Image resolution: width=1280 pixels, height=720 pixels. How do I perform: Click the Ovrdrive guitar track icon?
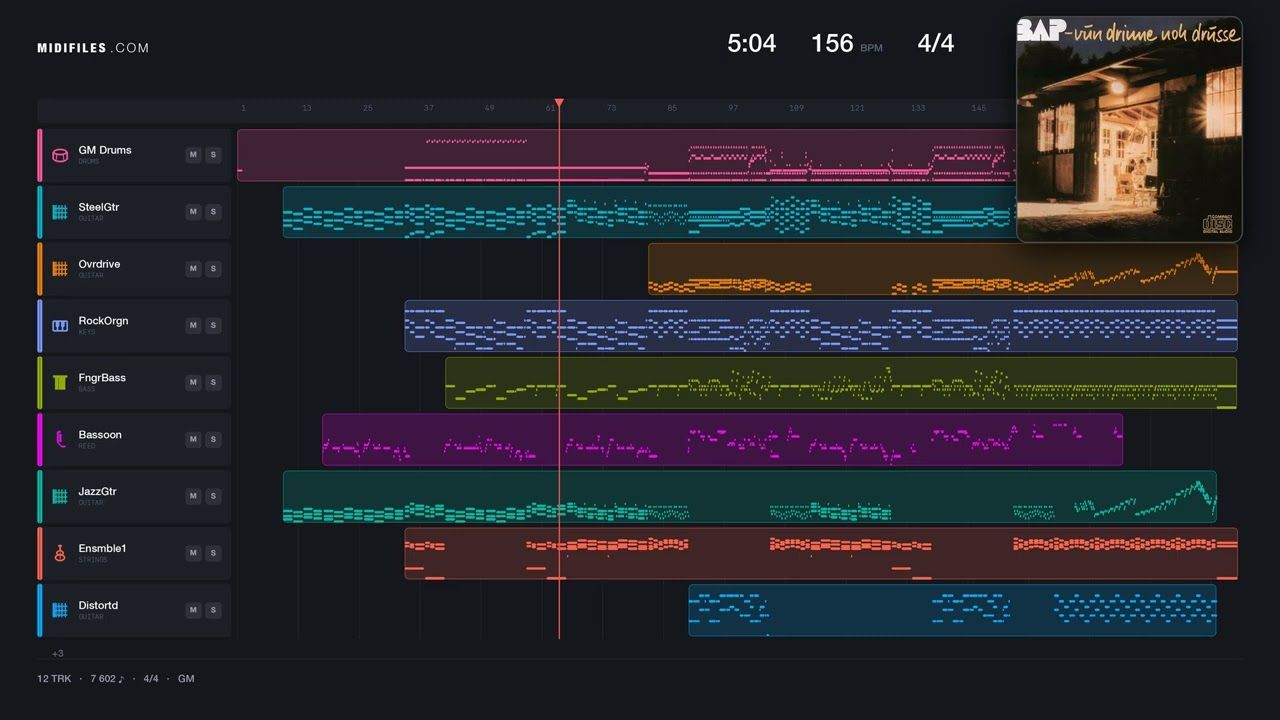tap(60, 269)
